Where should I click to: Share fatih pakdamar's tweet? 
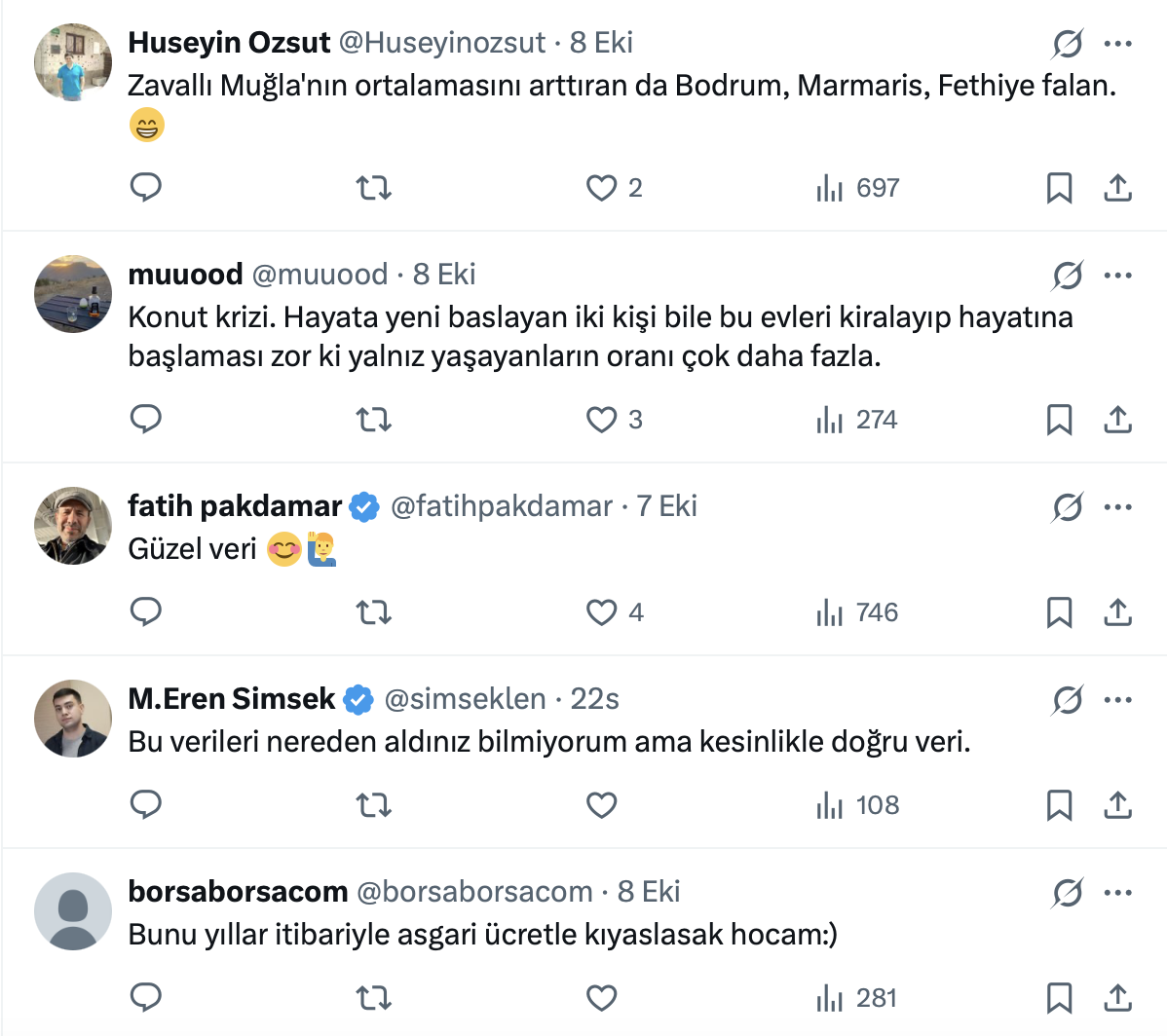(1117, 612)
